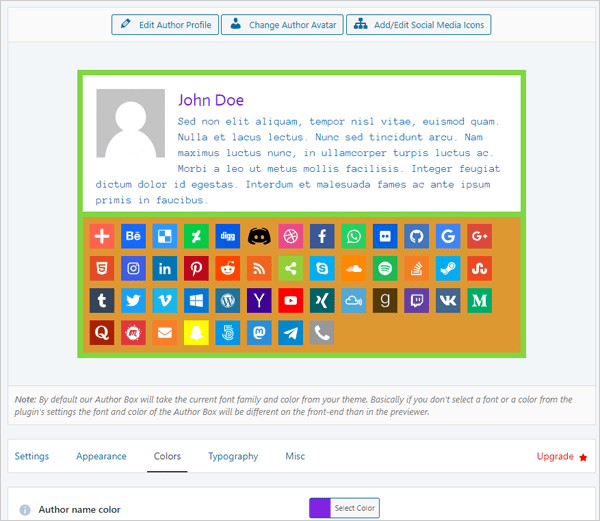Select the Reddit social icon
The image size is (600, 521).
(228, 269)
